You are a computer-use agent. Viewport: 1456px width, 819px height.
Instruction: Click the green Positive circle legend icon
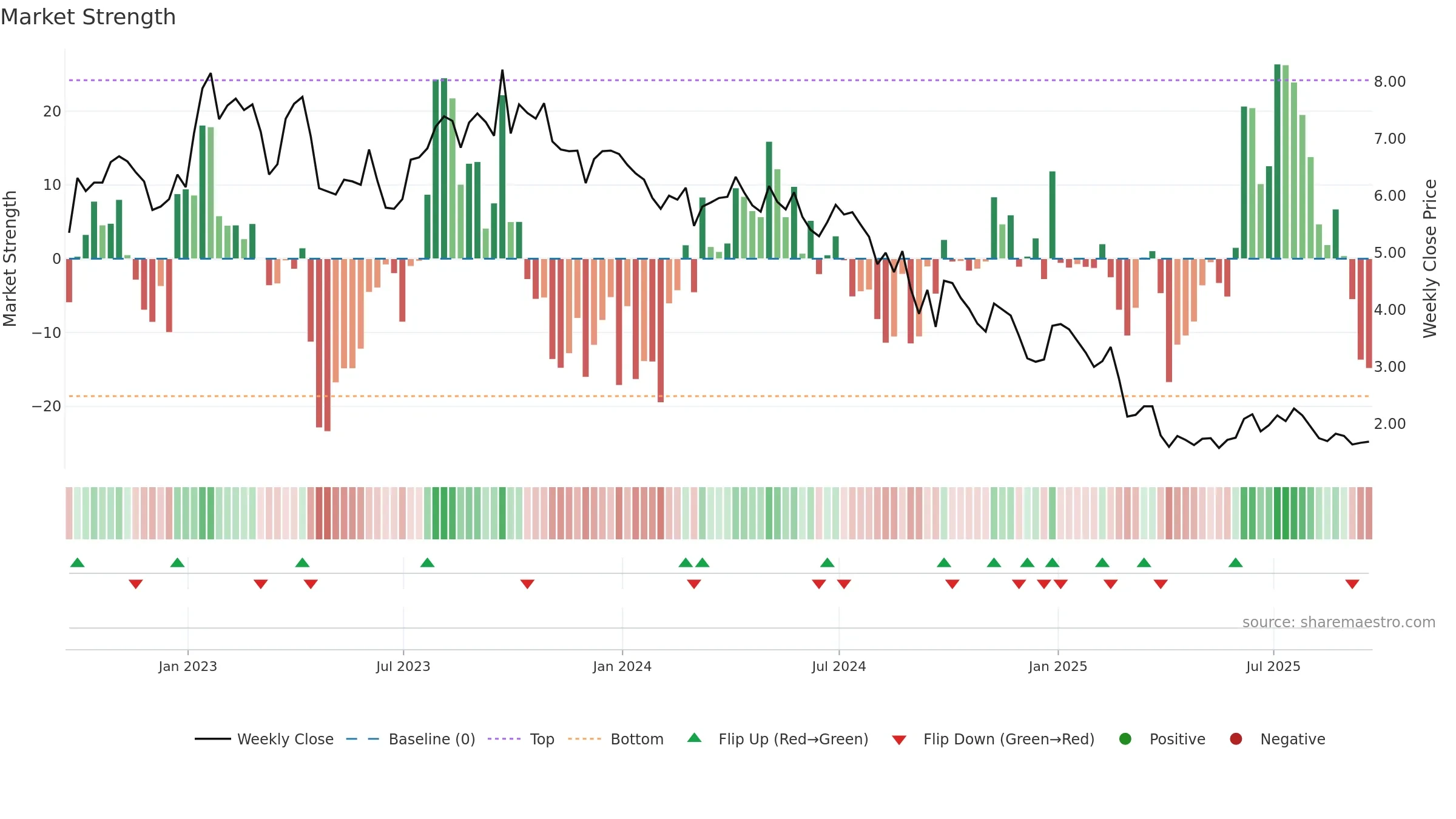click(x=1125, y=739)
